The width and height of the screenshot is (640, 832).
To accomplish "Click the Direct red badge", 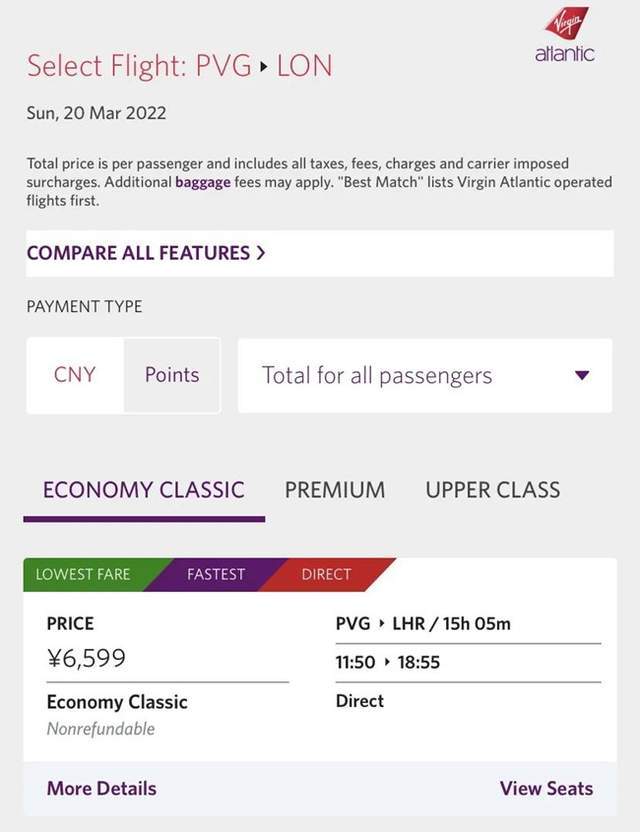I will (x=326, y=575).
